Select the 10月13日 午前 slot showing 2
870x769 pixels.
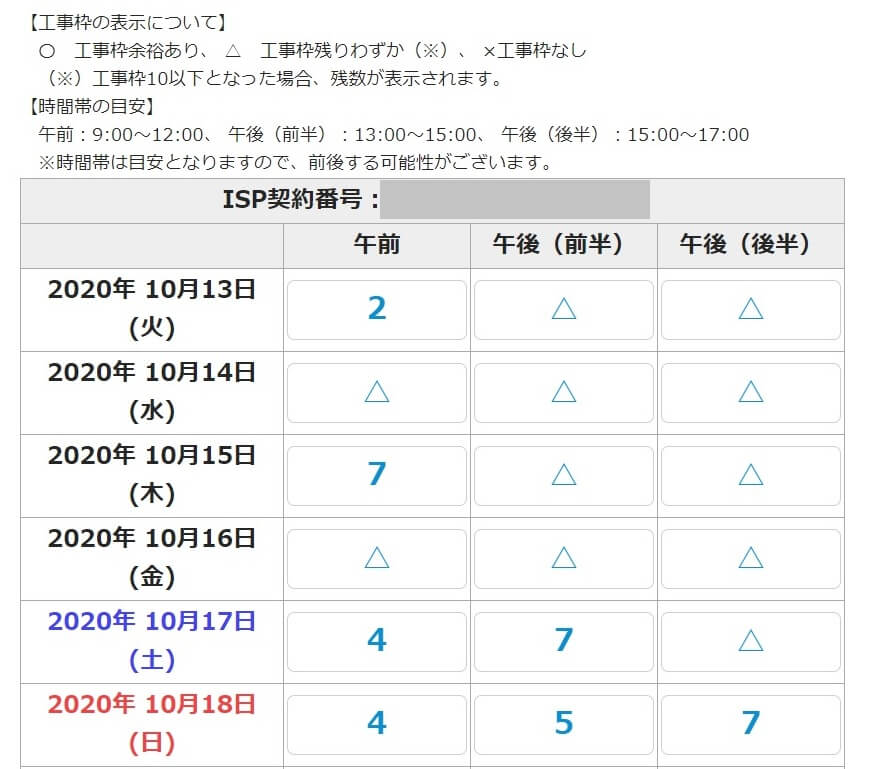(377, 310)
